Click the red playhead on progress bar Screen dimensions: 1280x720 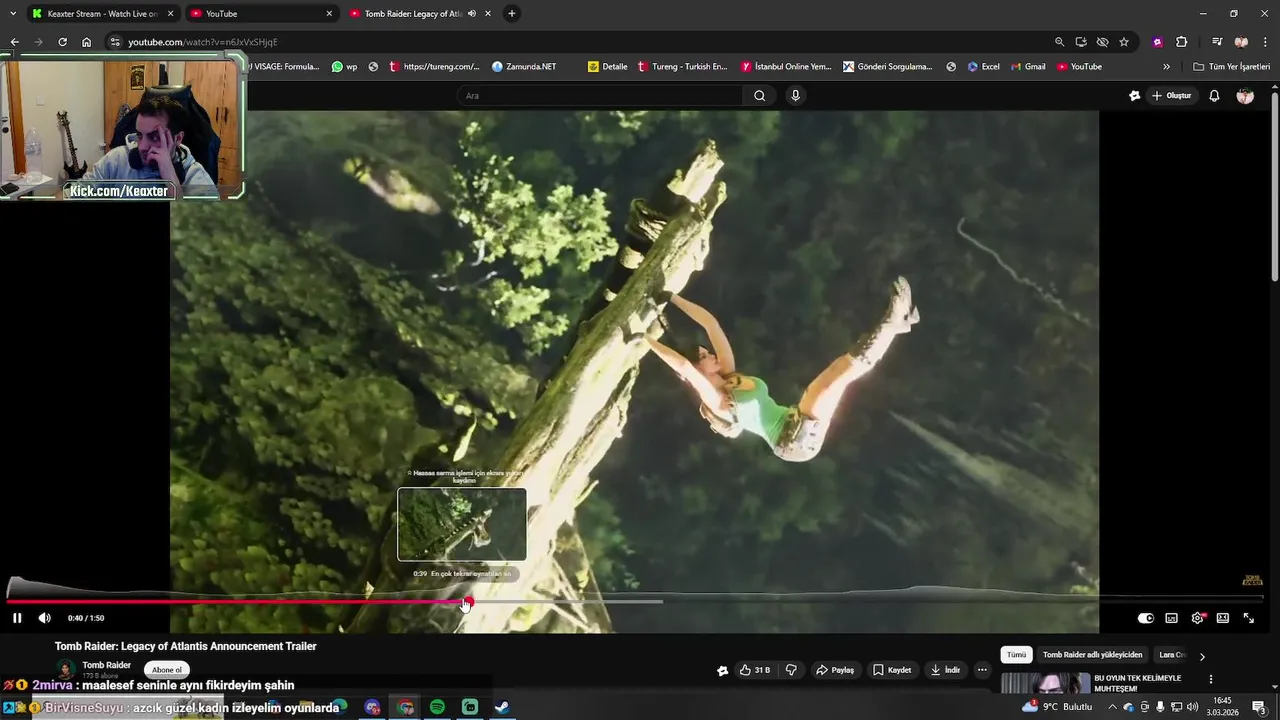[x=467, y=602]
